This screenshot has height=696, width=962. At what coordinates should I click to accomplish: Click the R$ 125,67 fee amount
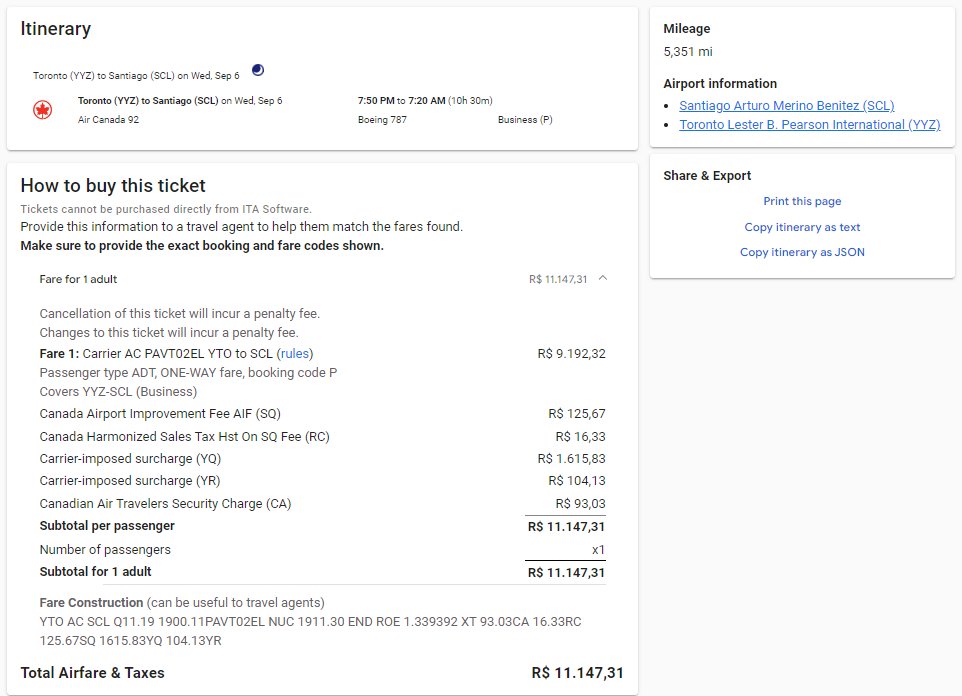click(x=577, y=414)
